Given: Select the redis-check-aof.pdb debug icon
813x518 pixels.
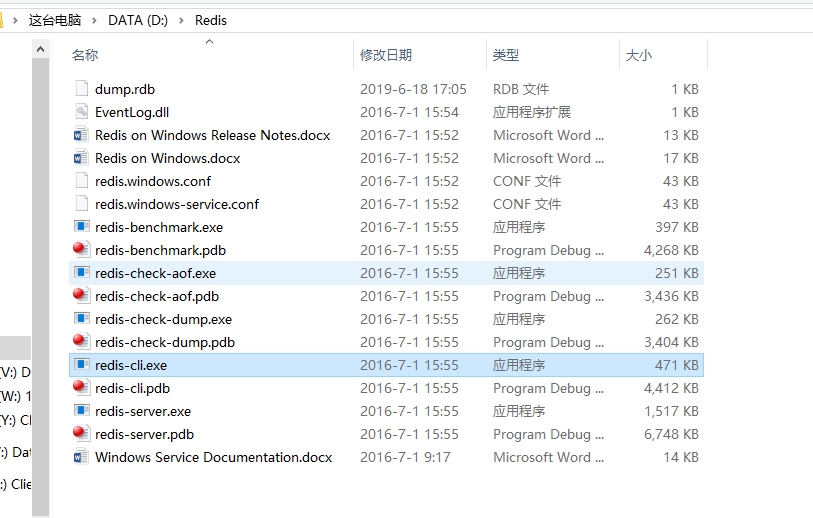Looking at the screenshot, I should click(80, 296).
